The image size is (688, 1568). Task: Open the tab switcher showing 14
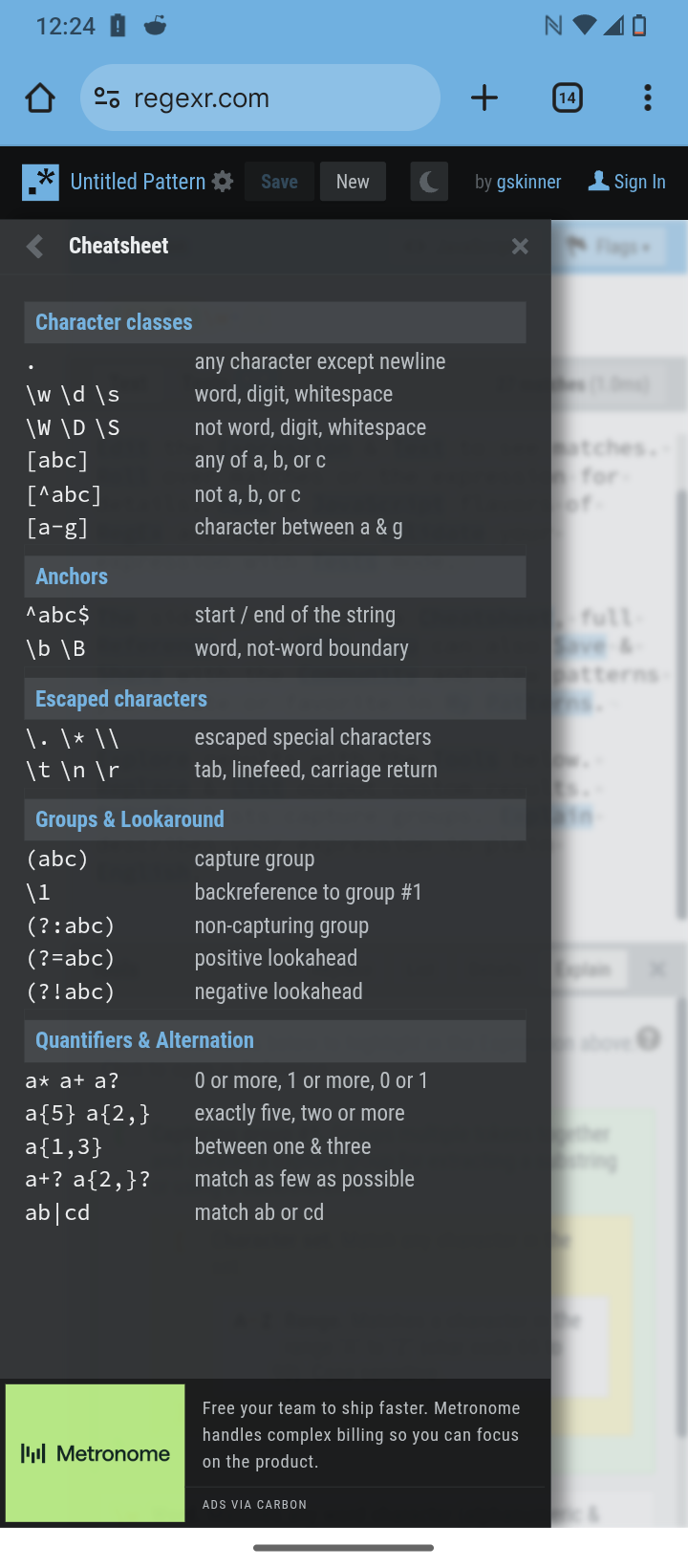click(568, 98)
